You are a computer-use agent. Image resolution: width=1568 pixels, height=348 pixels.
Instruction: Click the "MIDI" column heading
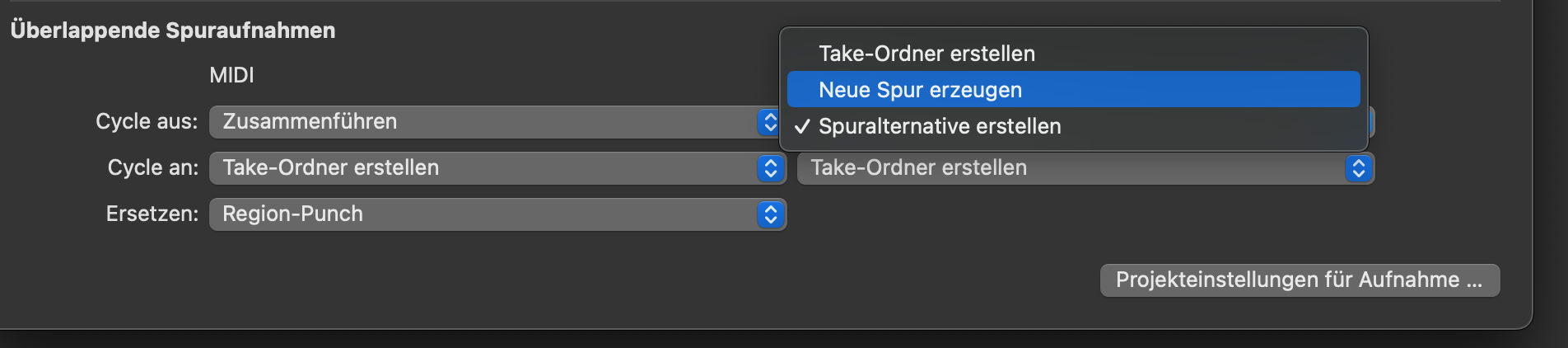tap(231, 76)
